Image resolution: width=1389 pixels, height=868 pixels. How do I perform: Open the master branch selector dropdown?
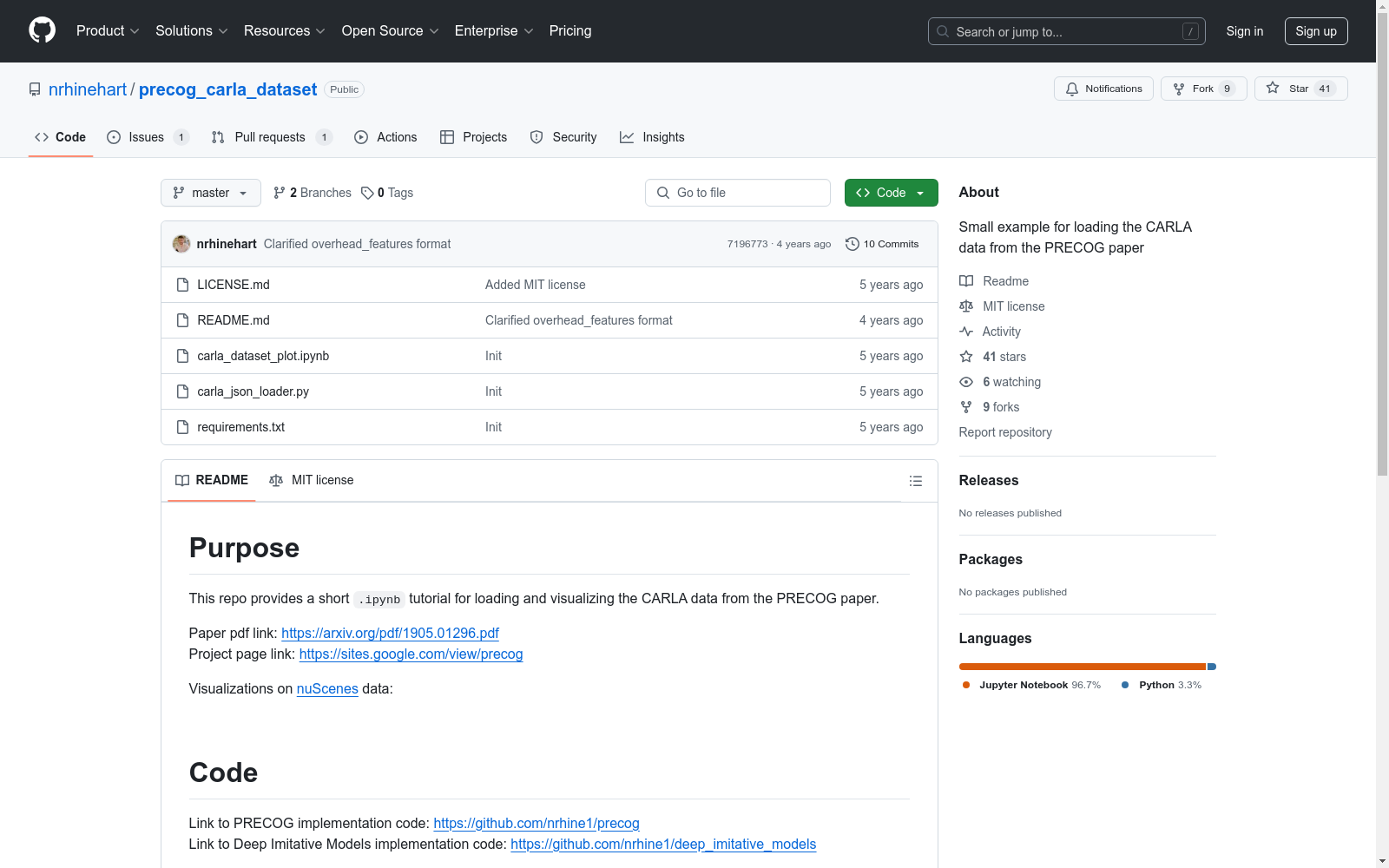pyautogui.click(x=211, y=193)
